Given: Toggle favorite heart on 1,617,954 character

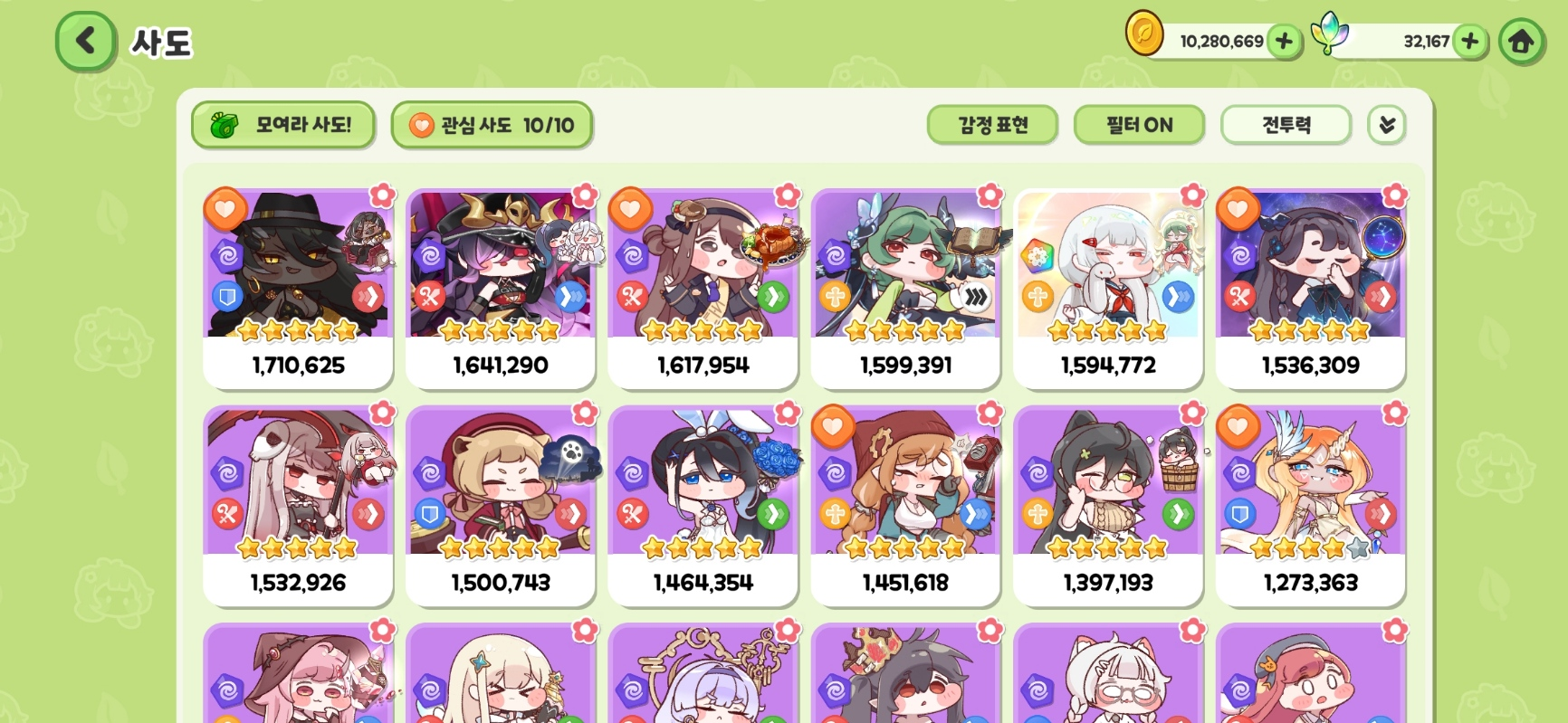Looking at the screenshot, I should (631, 210).
